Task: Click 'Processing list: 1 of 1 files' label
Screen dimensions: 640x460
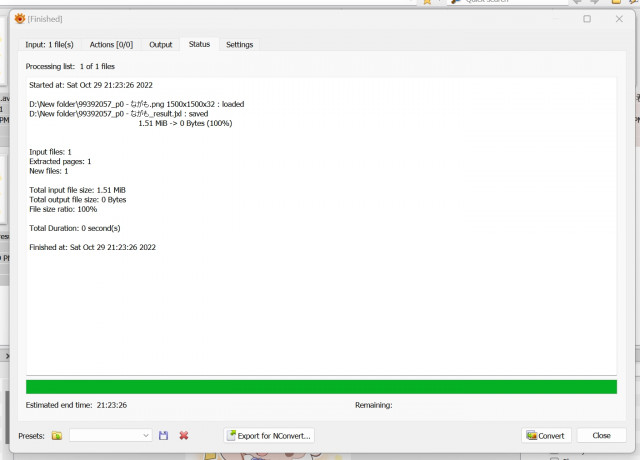Action: coord(70,66)
